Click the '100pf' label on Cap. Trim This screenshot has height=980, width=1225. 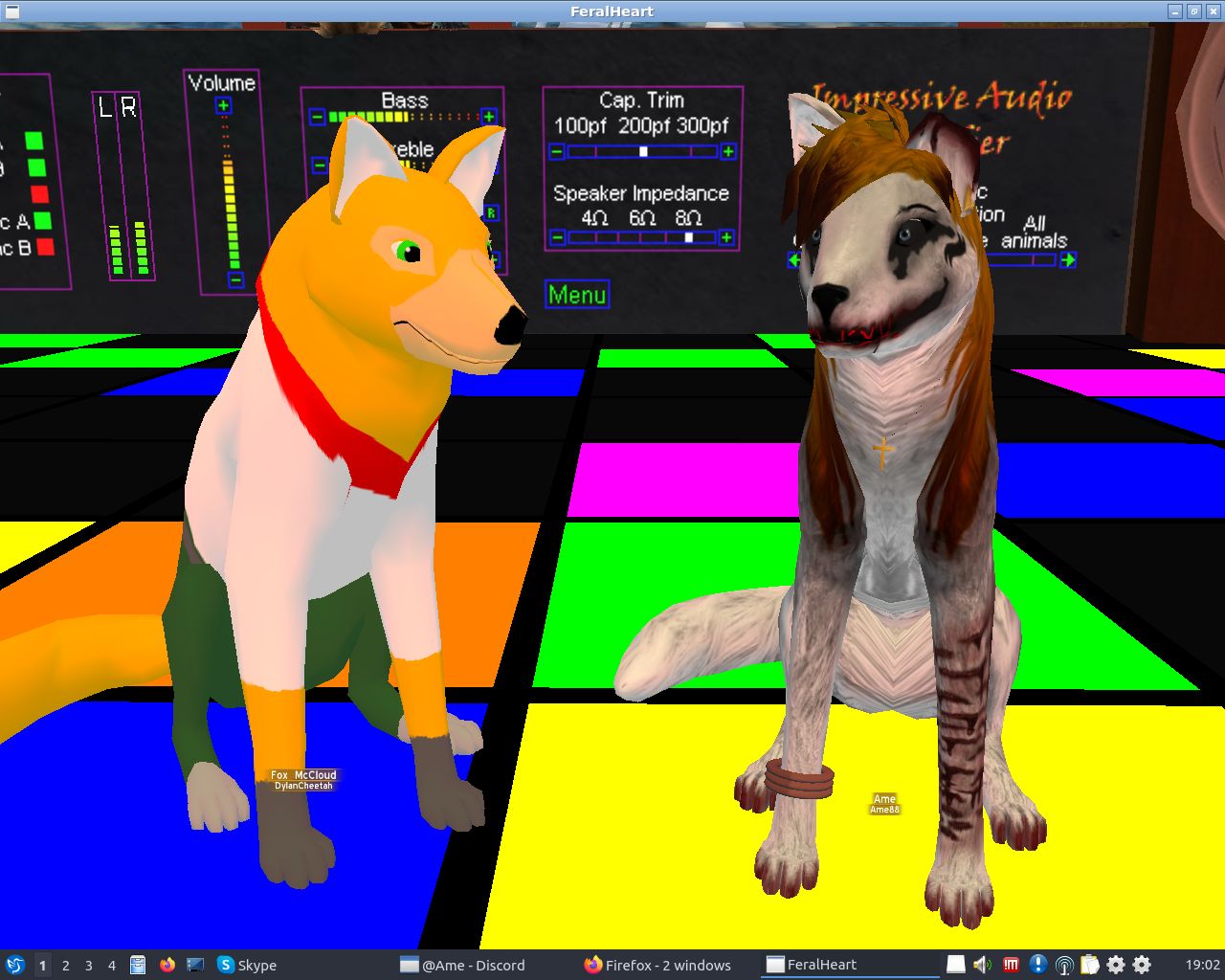click(581, 125)
